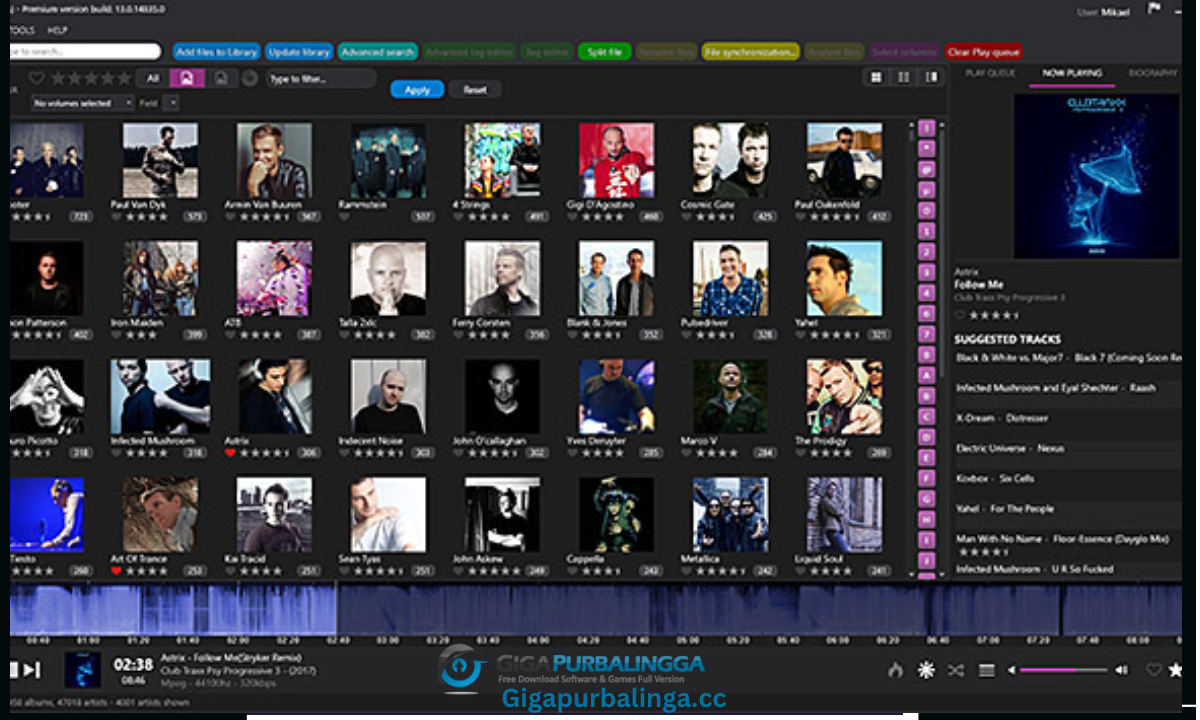Click Add files to Library
1200x720 pixels.
point(217,52)
